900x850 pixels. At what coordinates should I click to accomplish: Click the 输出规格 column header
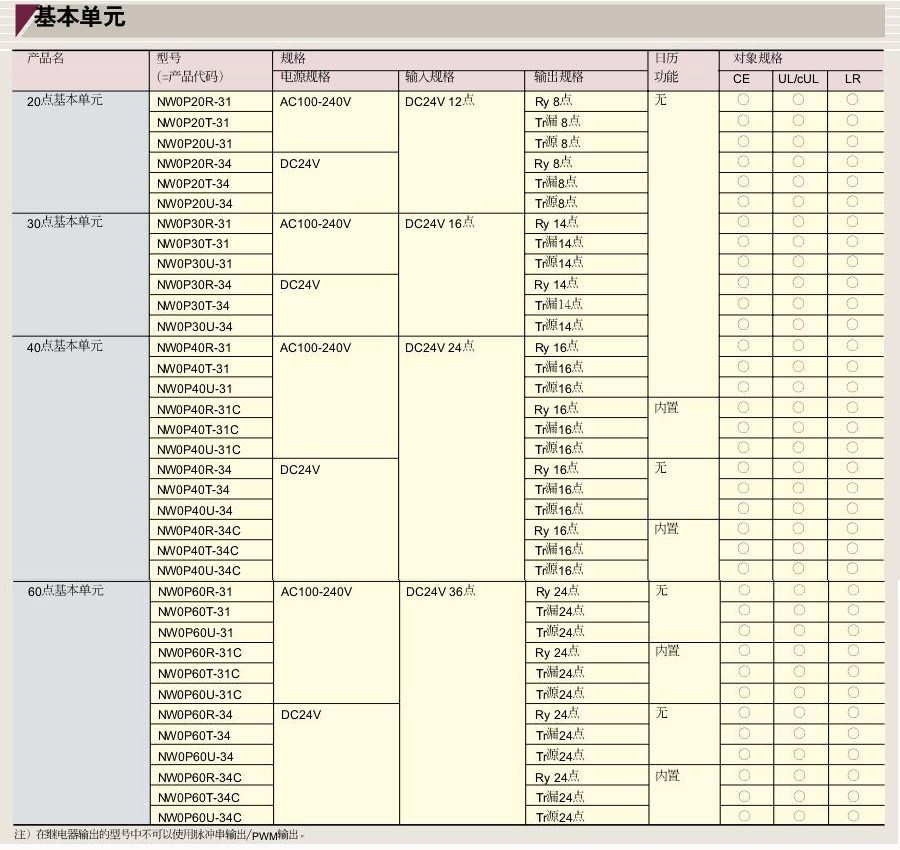click(x=559, y=77)
